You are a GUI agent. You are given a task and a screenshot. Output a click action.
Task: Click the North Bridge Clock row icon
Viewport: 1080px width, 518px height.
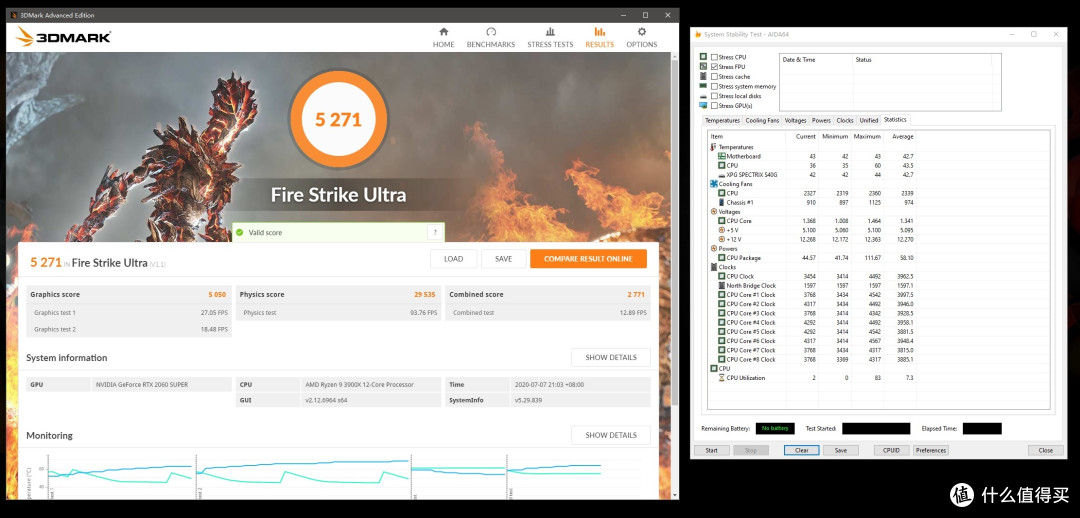[x=721, y=285]
